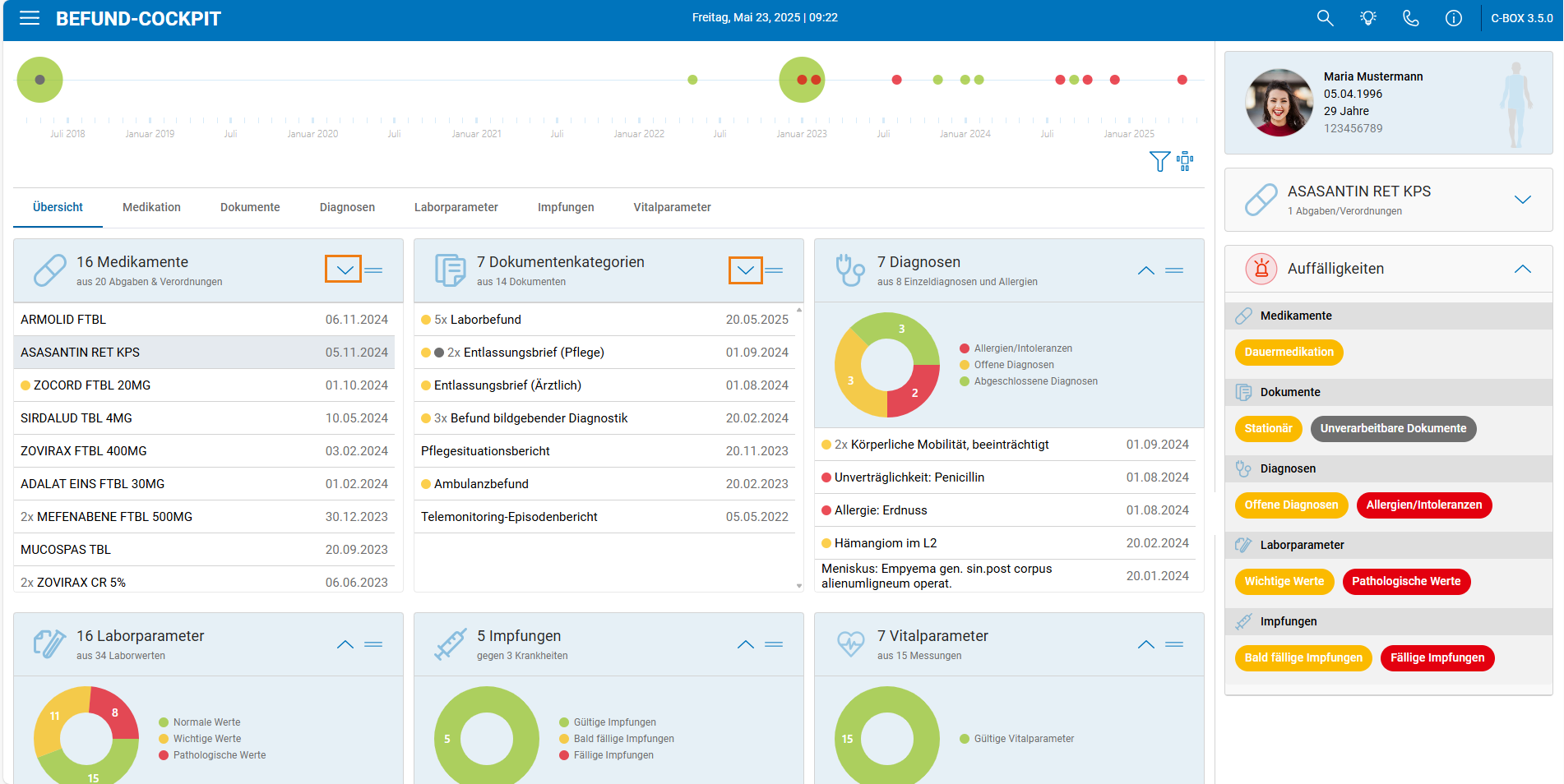Open the timeline filter funnel icon
This screenshot has width=1564, height=784.
click(1159, 161)
